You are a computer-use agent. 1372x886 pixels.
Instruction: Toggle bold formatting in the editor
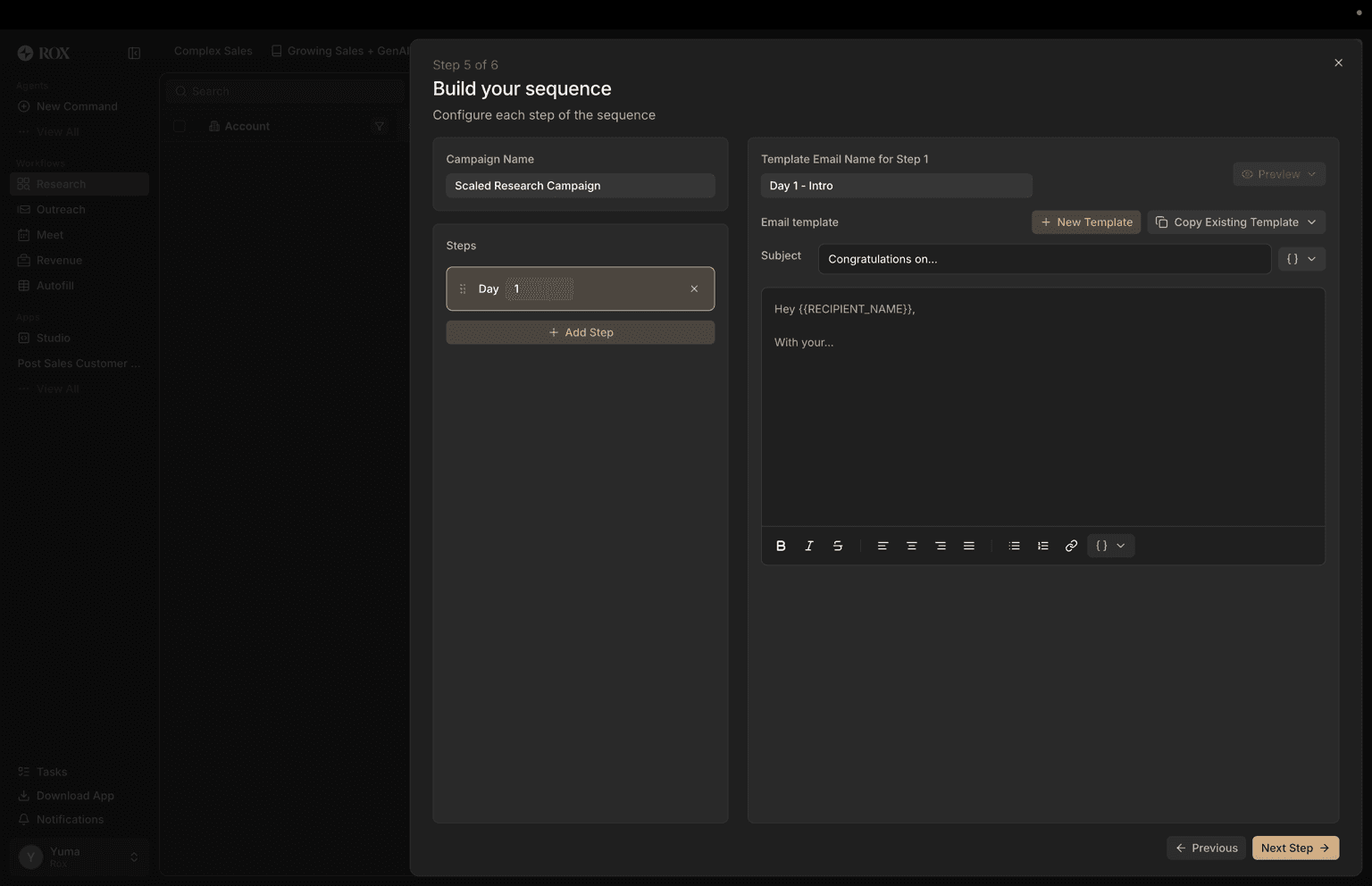click(x=780, y=545)
